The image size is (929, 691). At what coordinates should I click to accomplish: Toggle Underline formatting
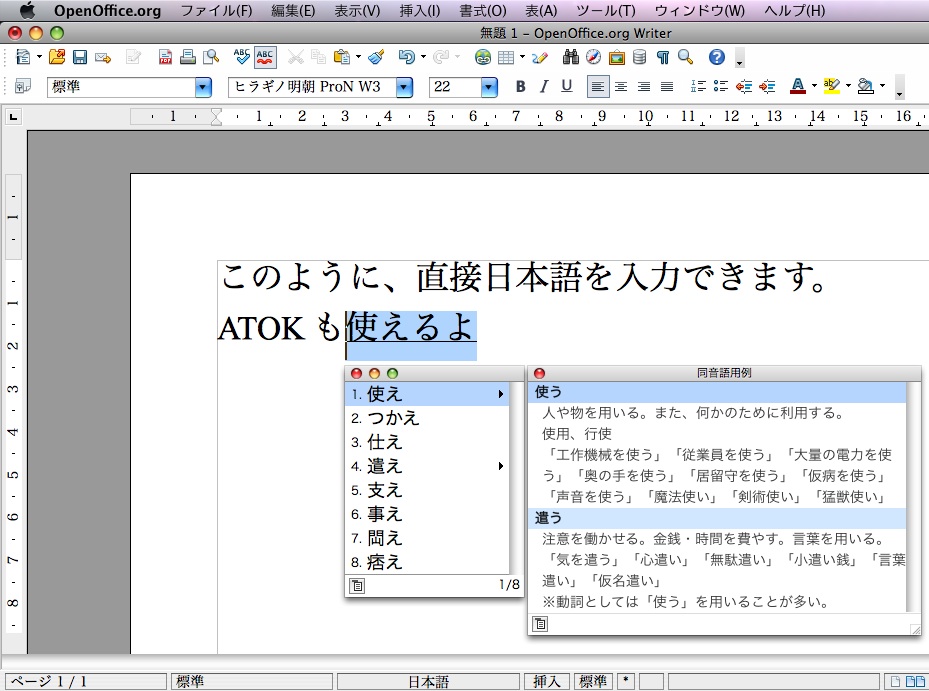[x=566, y=87]
